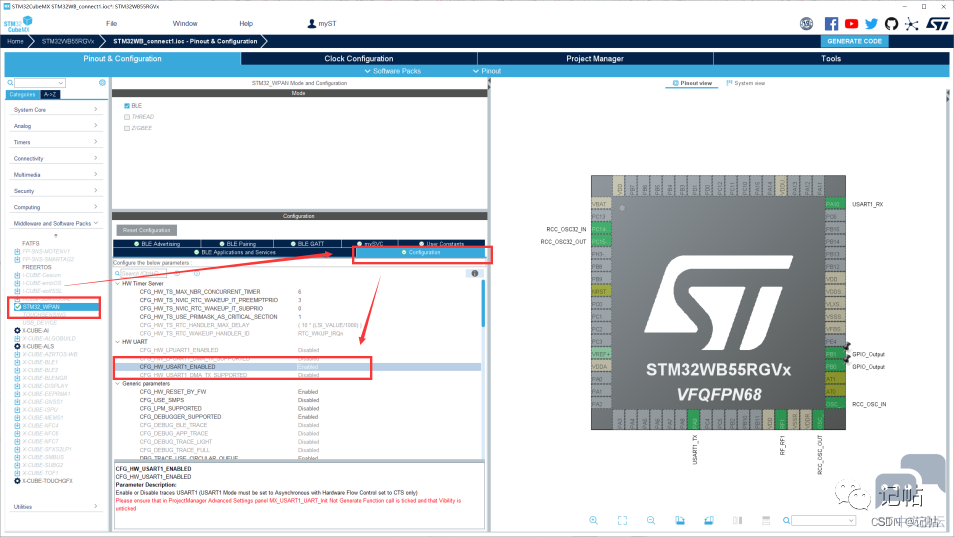Open the GitHub icon in header

[891, 24]
